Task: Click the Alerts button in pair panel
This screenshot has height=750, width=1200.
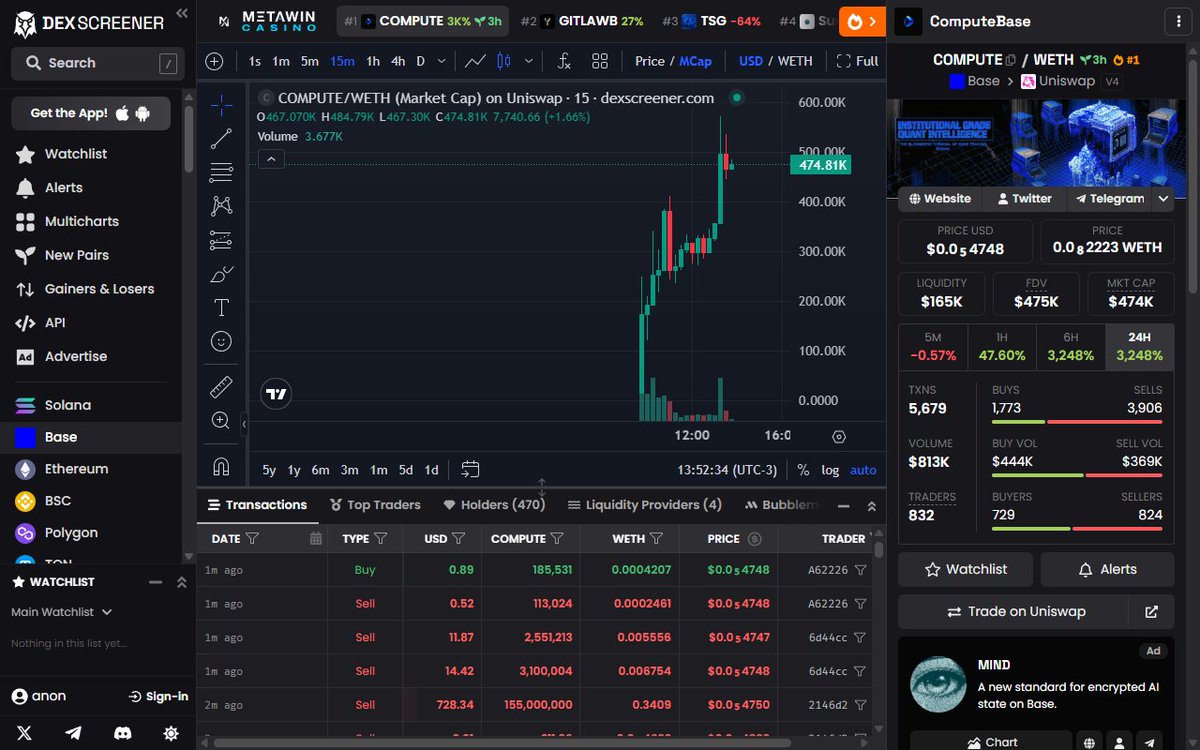Action: (1107, 569)
